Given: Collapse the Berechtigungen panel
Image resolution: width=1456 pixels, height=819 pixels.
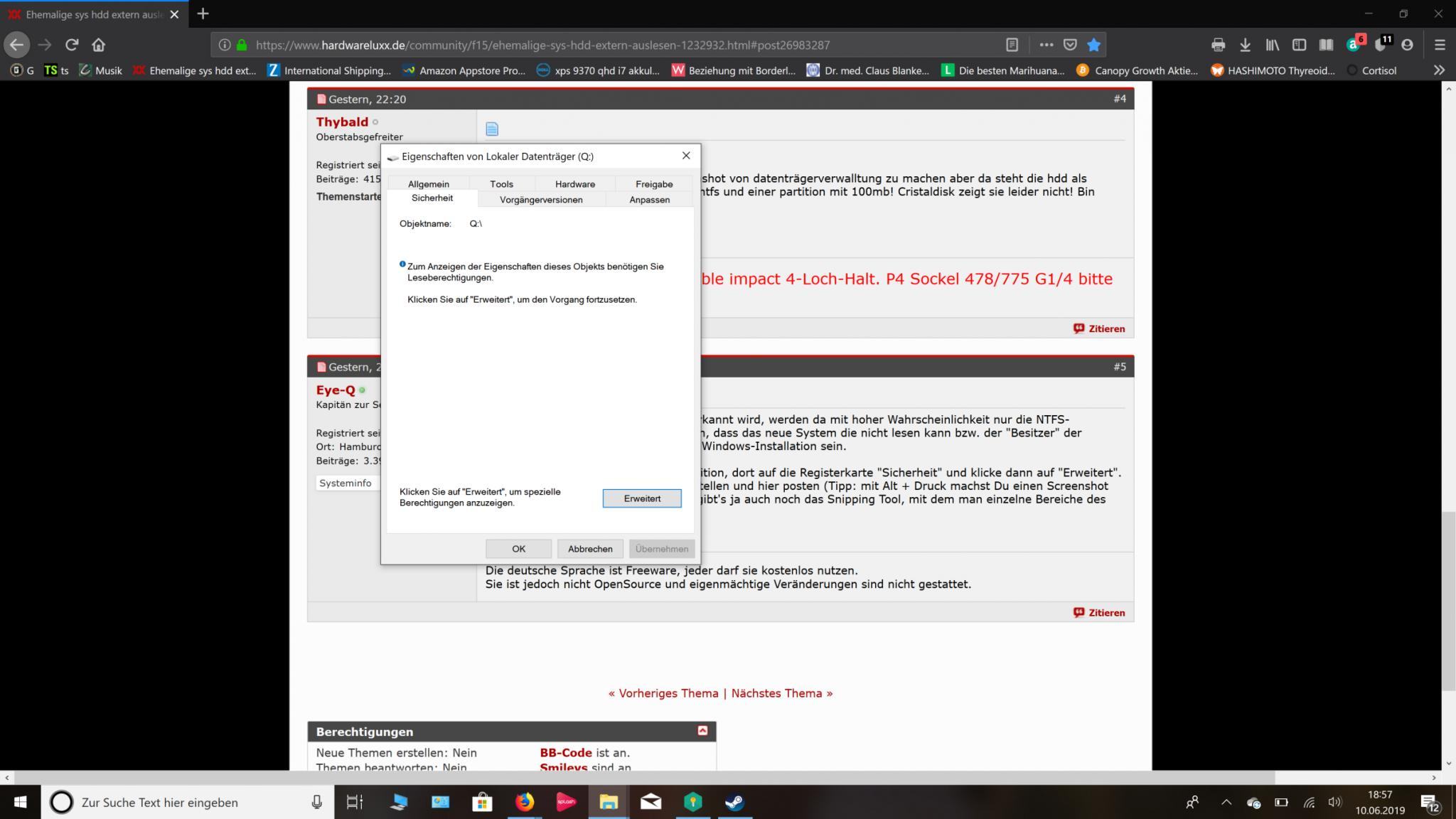Looking at the screenshot, I should coord(702,731).
